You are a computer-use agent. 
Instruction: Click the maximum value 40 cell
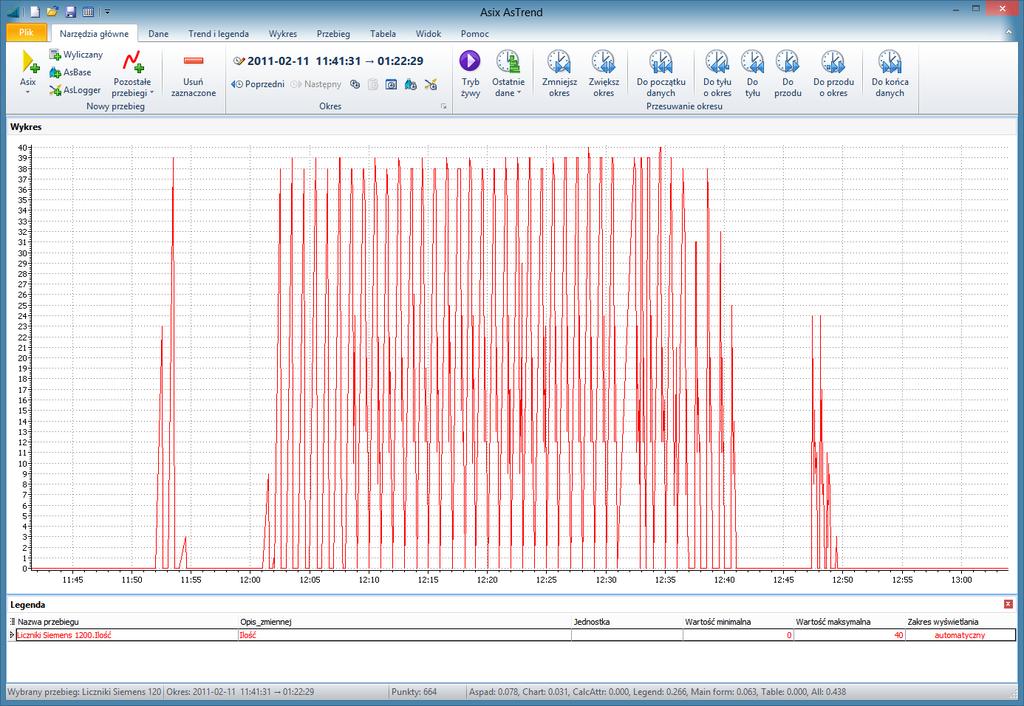click(849, 635)
